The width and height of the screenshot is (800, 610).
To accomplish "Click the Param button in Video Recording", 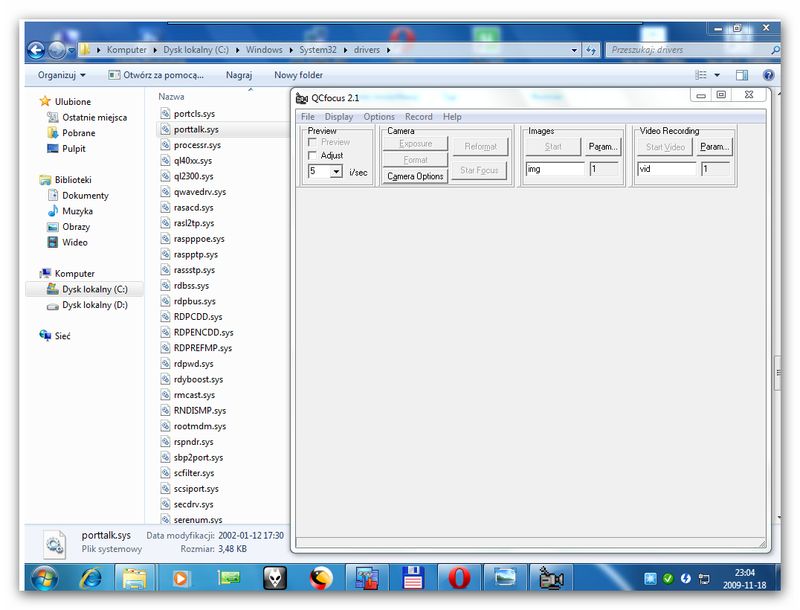I will tap(715, 147).
